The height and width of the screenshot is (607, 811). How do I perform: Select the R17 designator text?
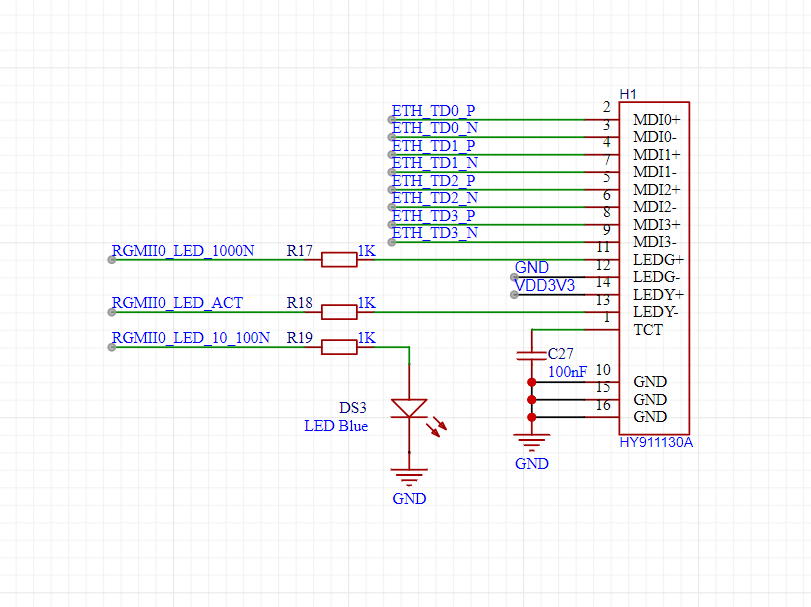(299, 251)
